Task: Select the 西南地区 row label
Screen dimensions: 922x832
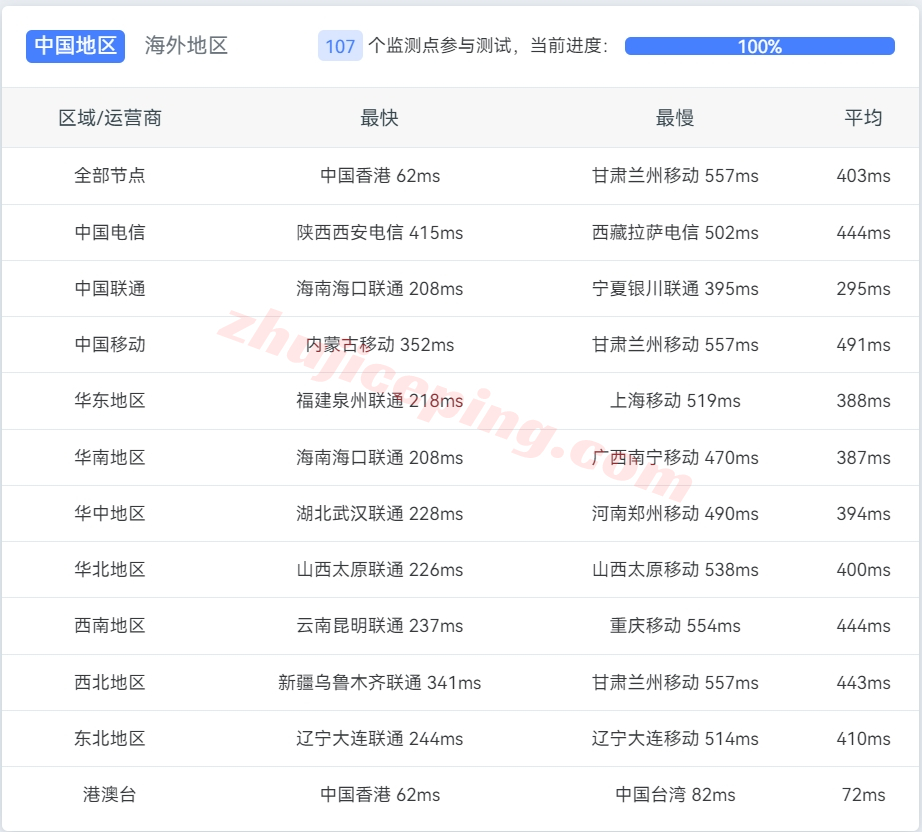Action: click(110, 626)
